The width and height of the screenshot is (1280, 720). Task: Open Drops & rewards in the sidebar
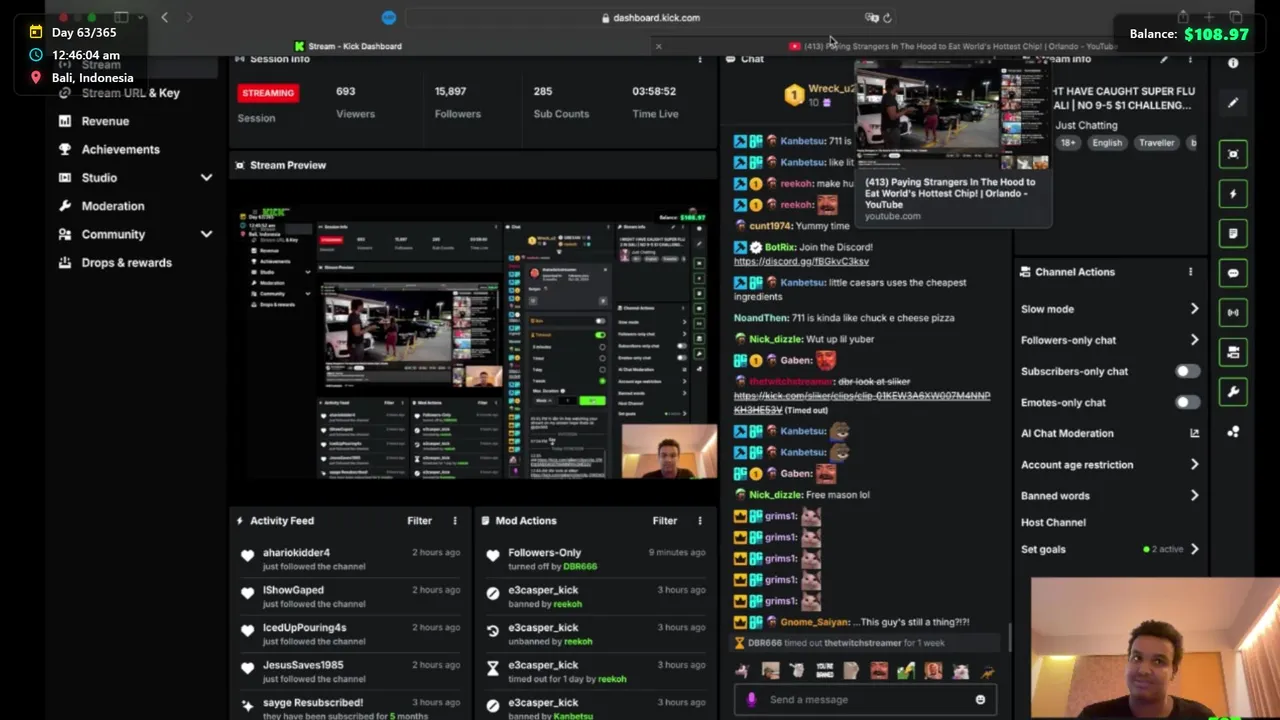pyautogui.click(x=127, y=263)
